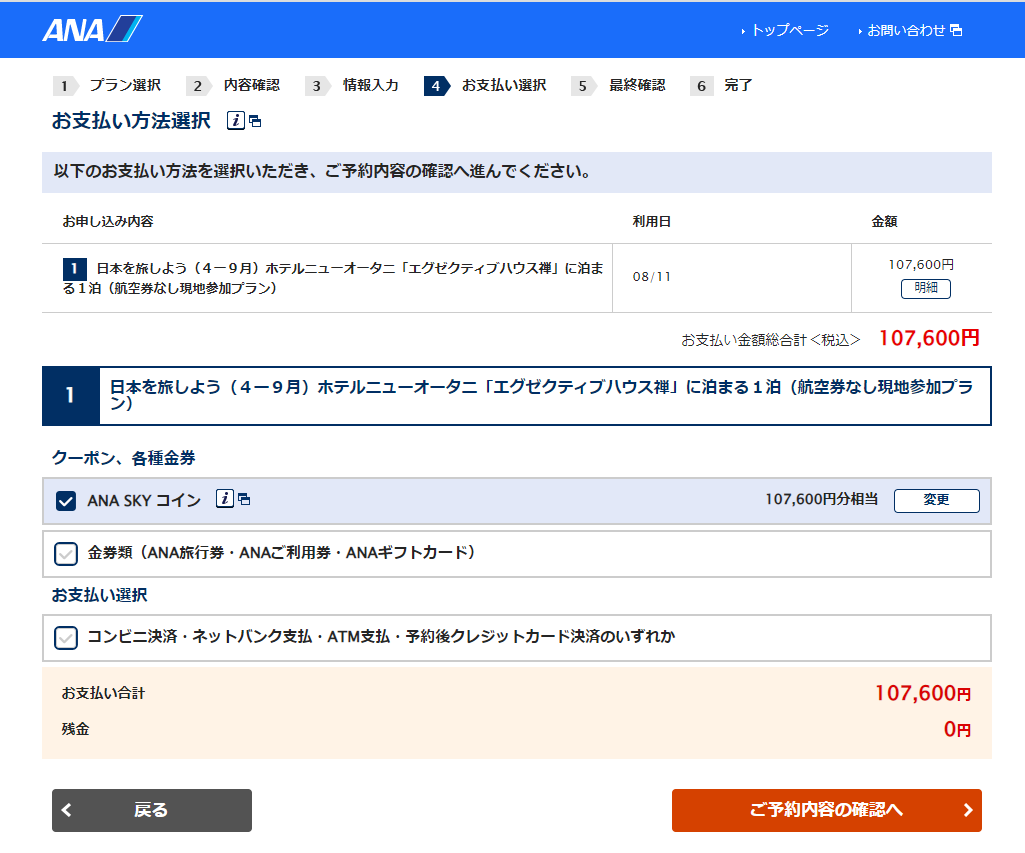
Task: Click the 金額 column header
Action: click(x=884, y=222)
